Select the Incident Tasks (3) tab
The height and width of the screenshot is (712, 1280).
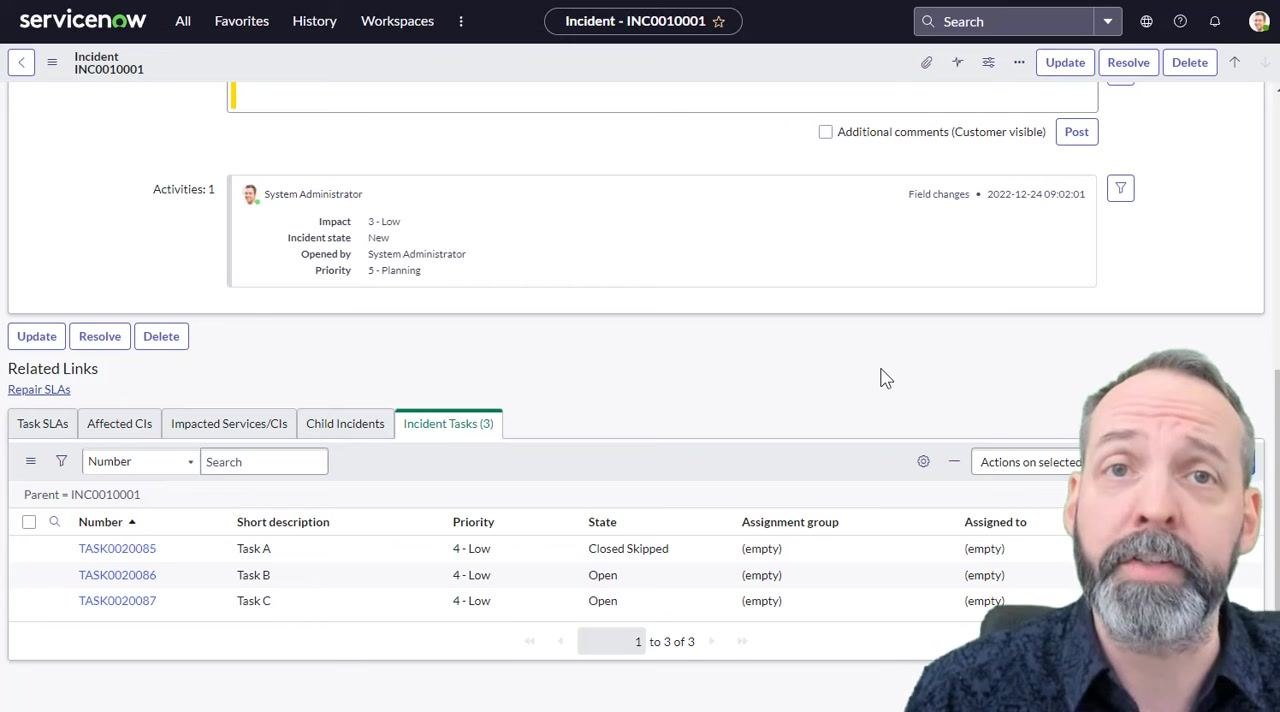[x=448, y=423]
